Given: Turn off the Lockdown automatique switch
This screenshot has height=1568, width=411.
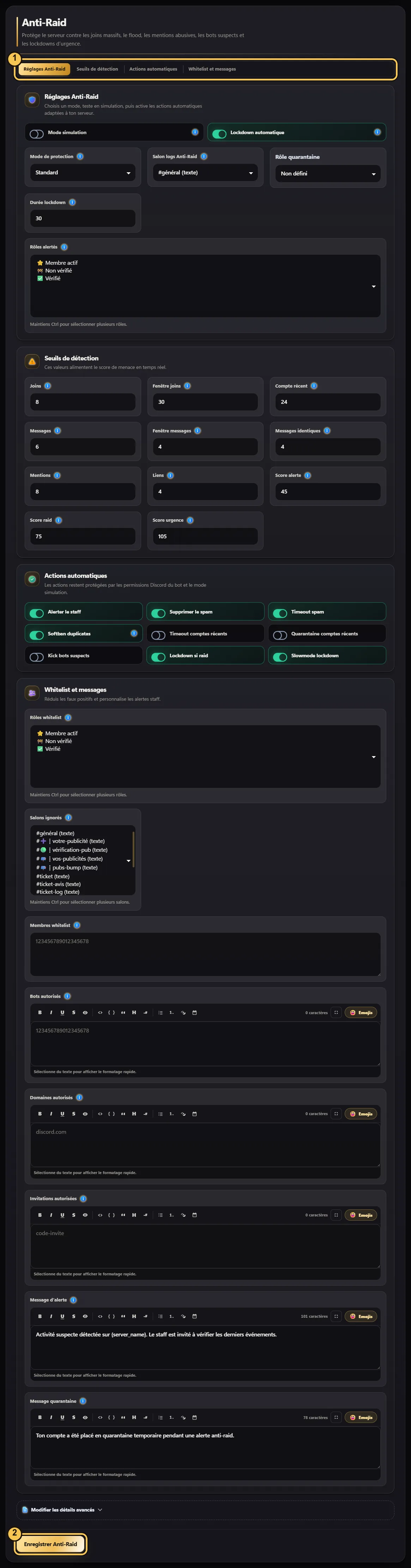Looking at the screenshot, I should [x=219, y=133].
